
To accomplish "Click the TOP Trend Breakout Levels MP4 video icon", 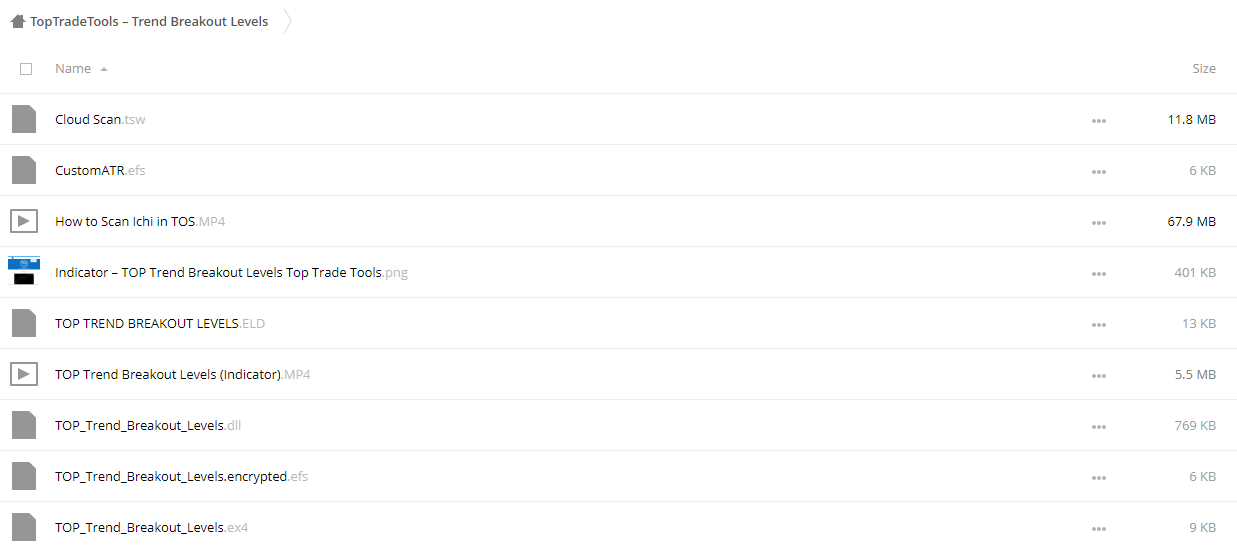I will click(24, 374).
